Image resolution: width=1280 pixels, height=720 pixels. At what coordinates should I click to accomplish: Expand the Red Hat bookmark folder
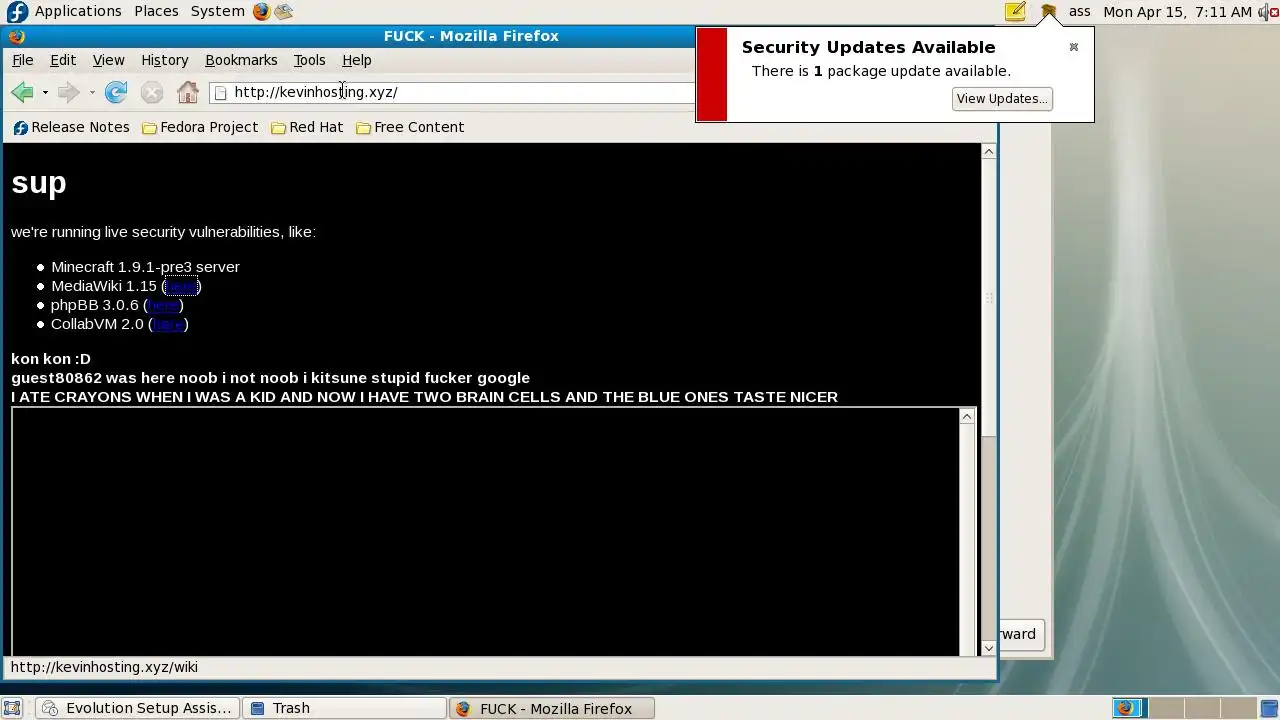pos(307,127)
